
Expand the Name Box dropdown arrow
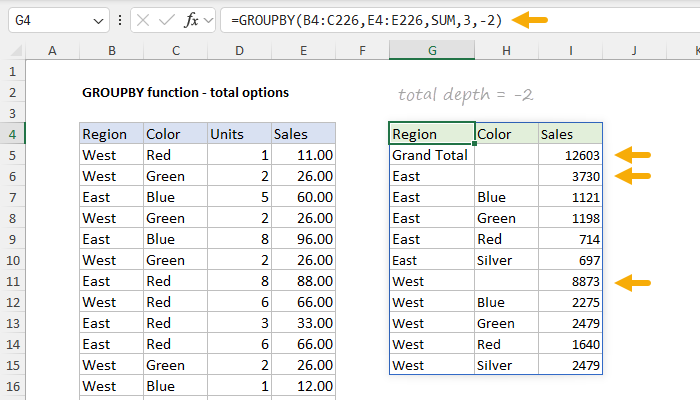[97, 20]
